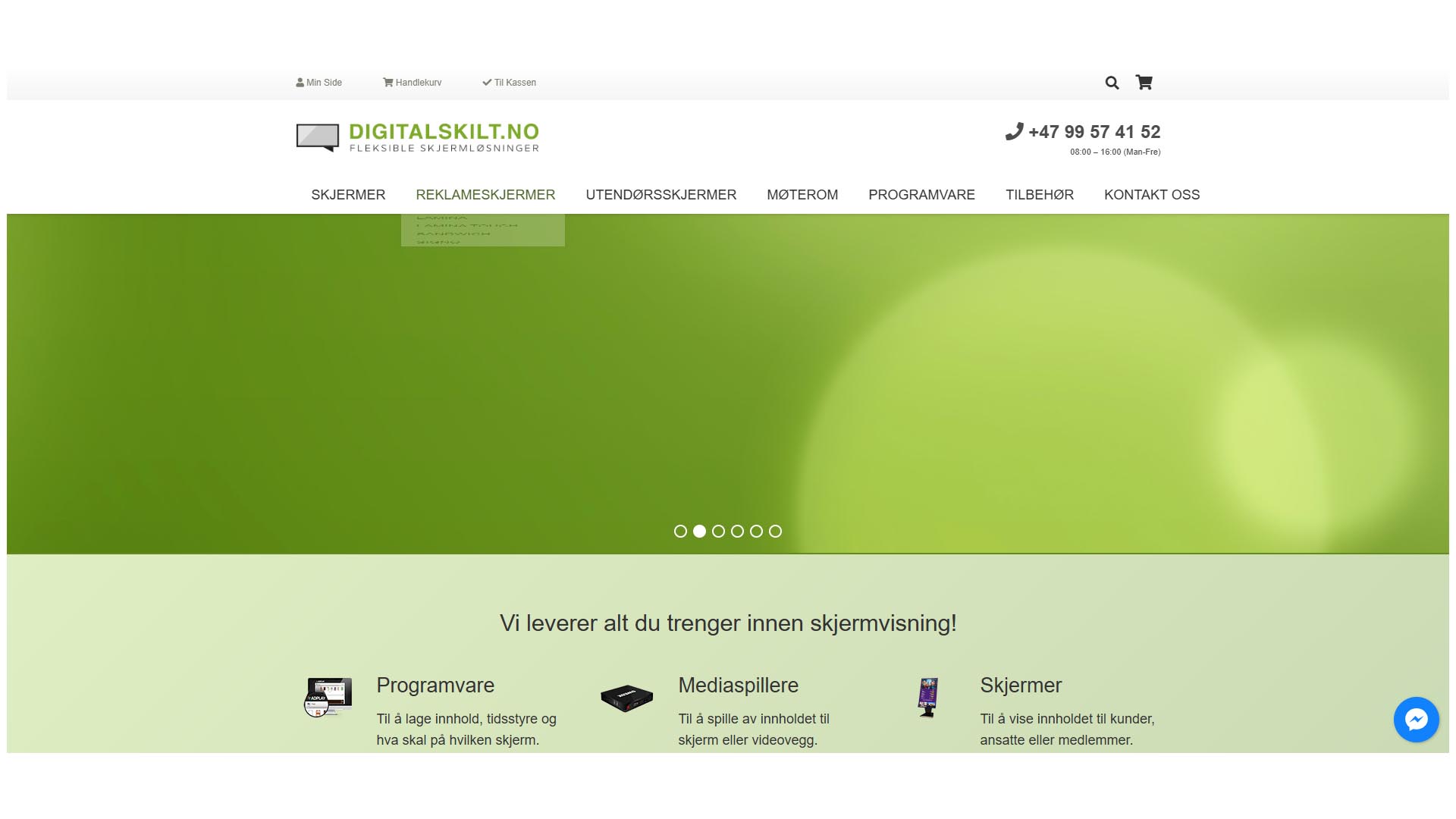Screen dimensions: 1456x819
Task: Open the REKLAMESKJERMER menu
Action: [485, 195]
